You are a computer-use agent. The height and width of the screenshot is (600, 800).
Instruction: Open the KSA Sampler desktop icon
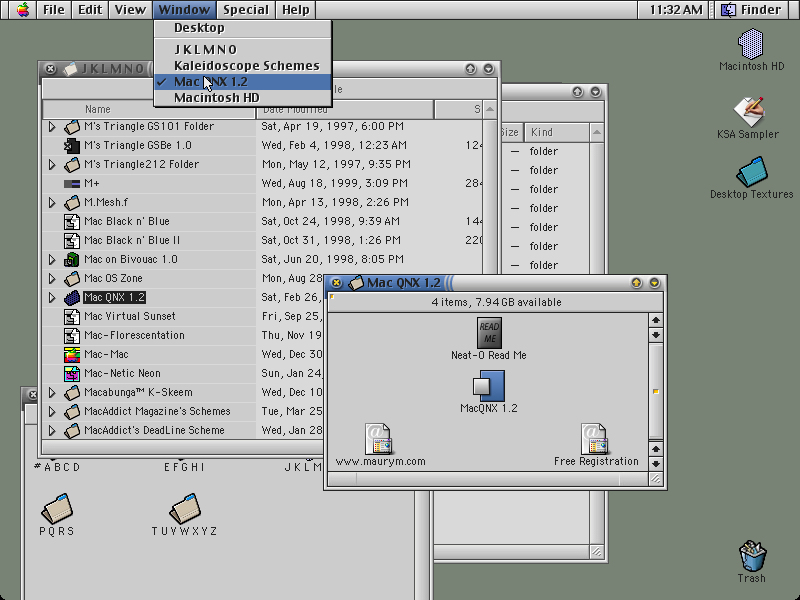point(748,111)
